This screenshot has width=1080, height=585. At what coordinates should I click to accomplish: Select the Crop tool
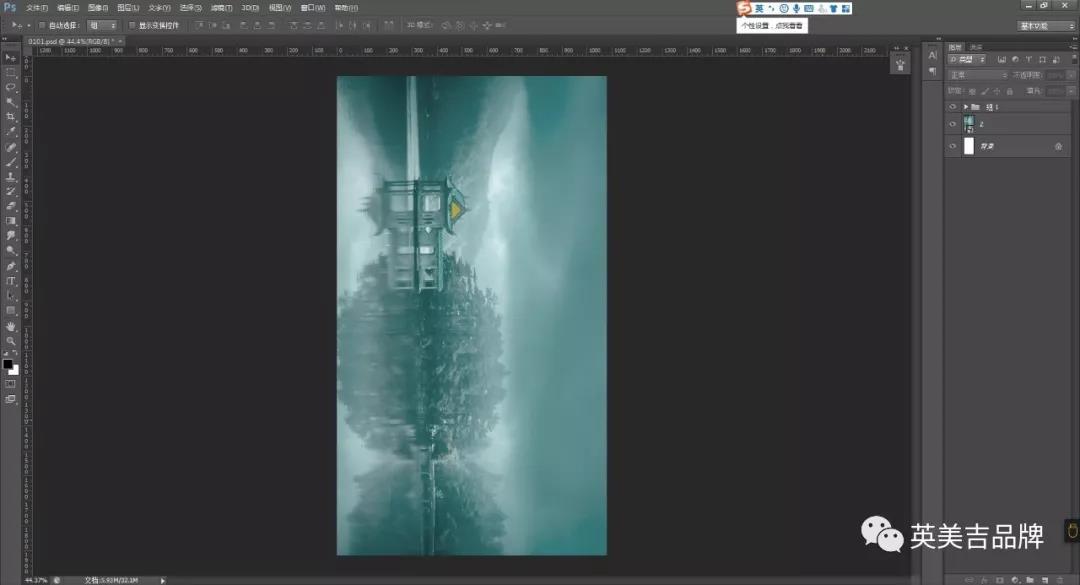10,117
